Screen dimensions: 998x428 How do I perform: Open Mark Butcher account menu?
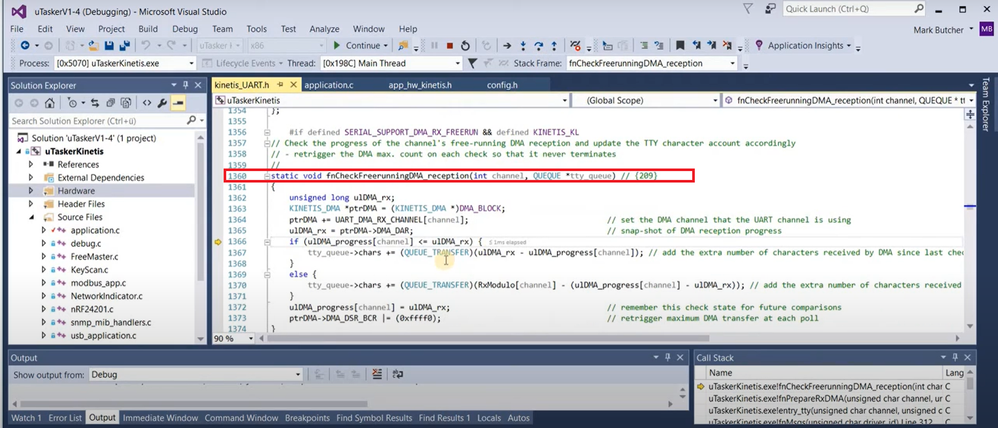pyautogui.click(x=941, y=30)
